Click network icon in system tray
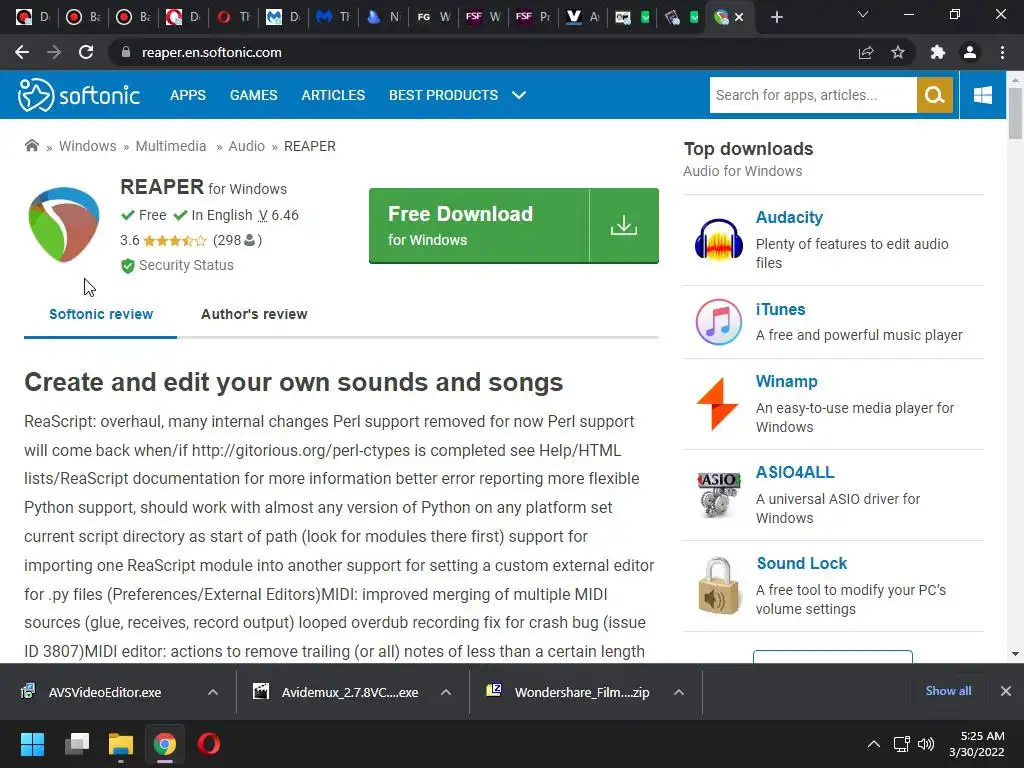 tap(901, 744)
